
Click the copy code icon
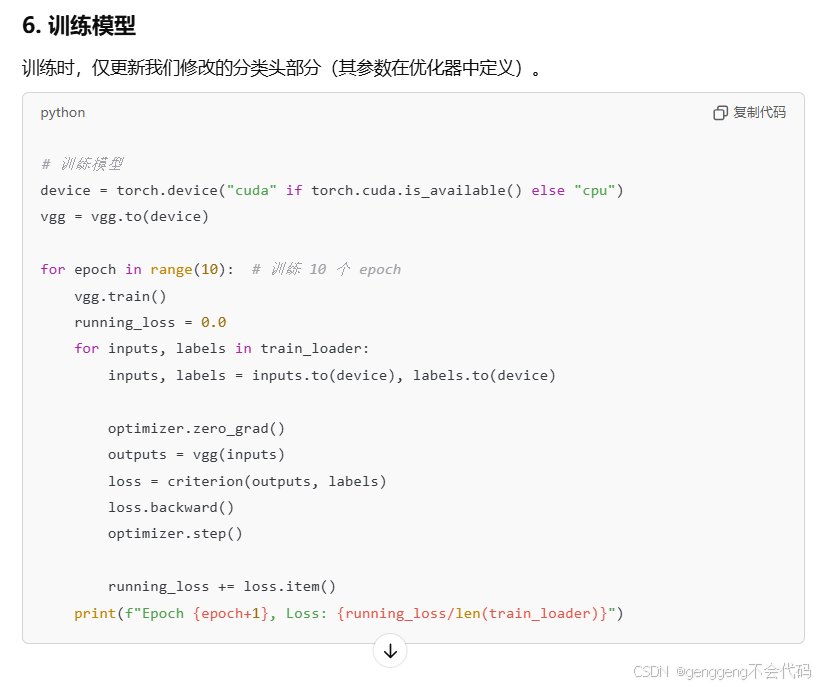point(720,113)
